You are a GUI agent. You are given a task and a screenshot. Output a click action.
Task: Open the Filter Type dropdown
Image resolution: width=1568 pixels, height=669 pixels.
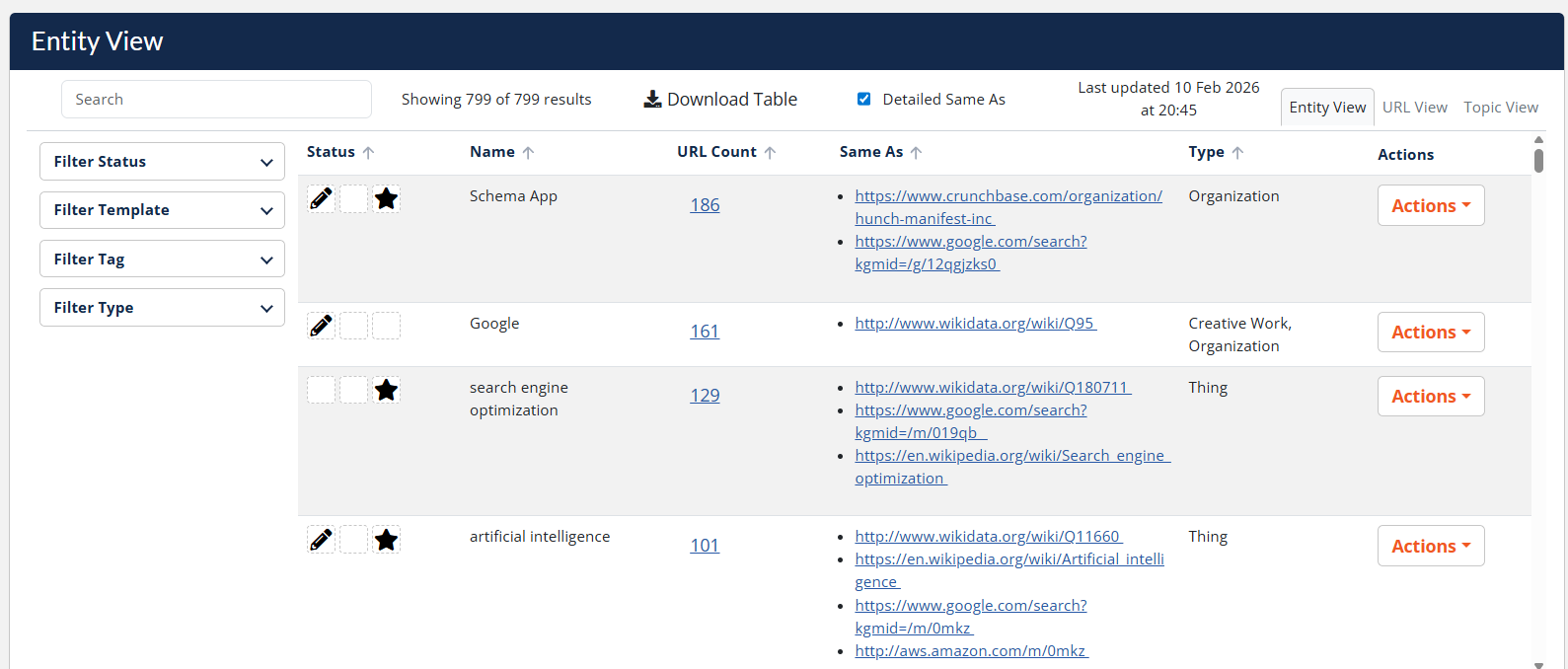[x=162, y=308]
